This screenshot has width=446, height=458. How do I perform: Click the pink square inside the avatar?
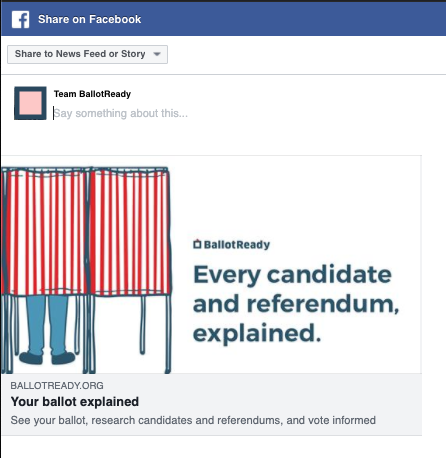[30, 103]
